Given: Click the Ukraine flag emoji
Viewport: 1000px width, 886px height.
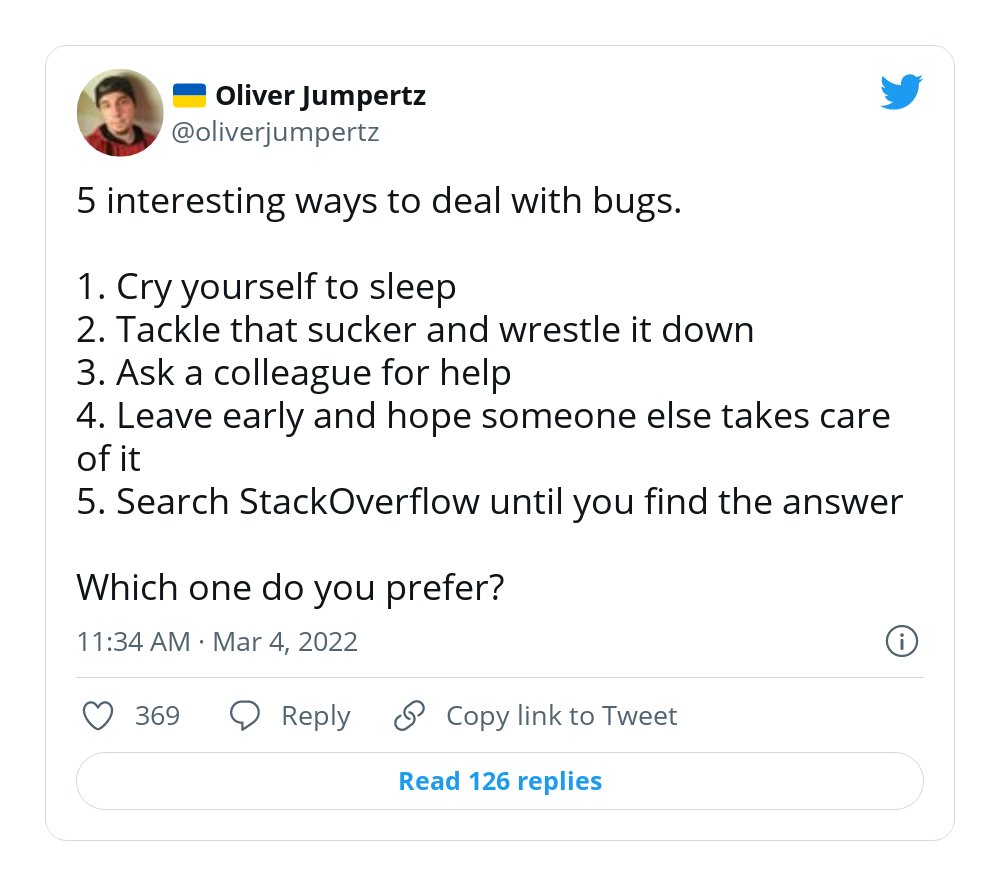Looking at the screenshot, I should click(189, 93).
